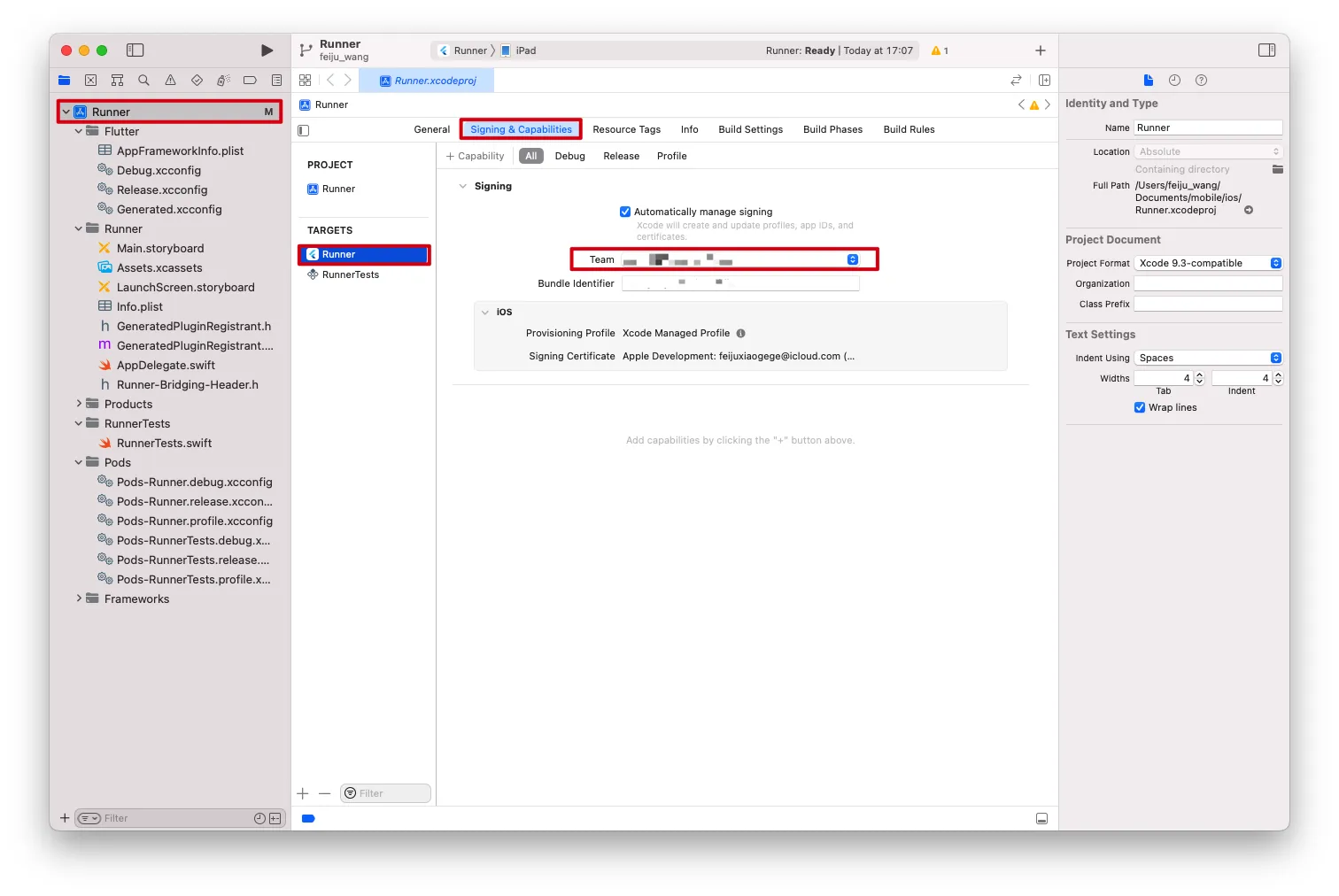The height and width of the screenshot is (896, 1339).
Task: Collapse the Flutter folder
Action: [79, 132]
